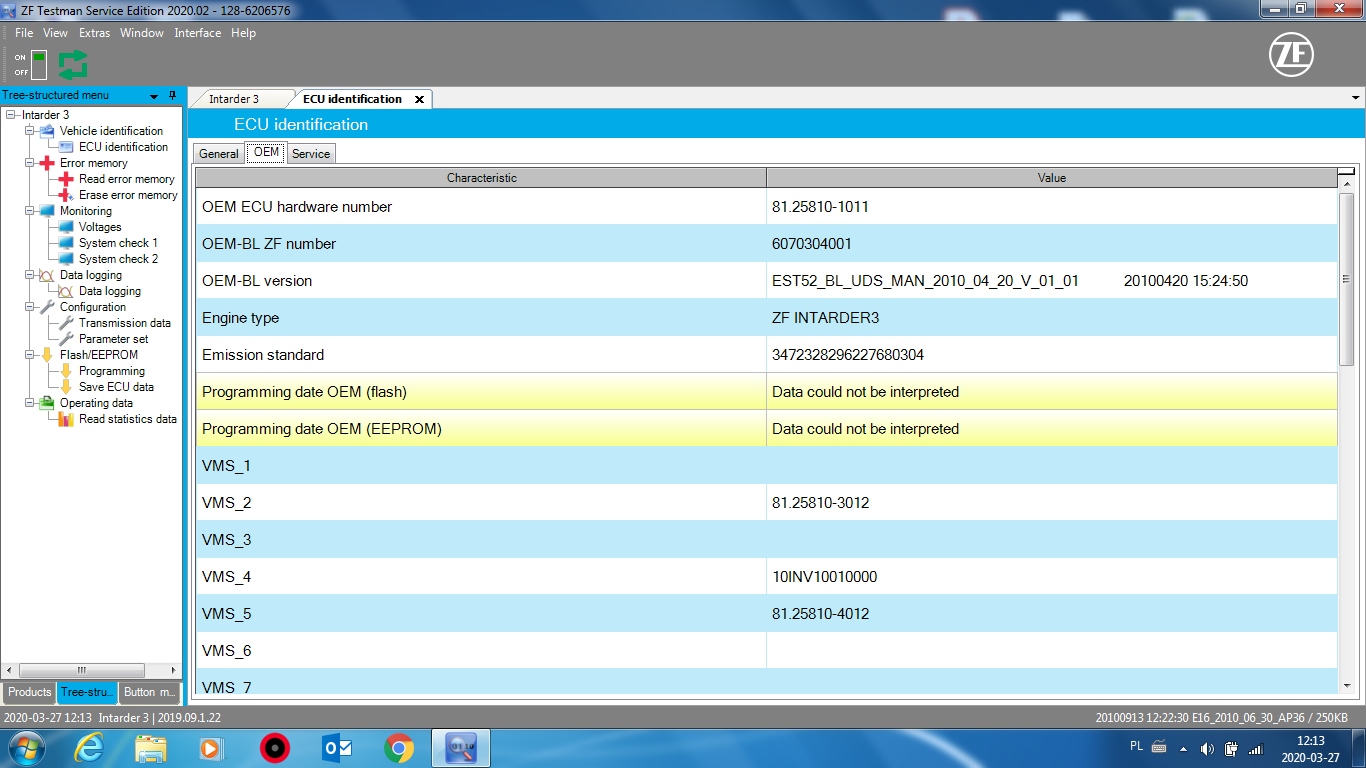This screenshot has width=1366, height=768.
Task: Collapse the Intarder 3 root tree node
Action: [11, 115]
